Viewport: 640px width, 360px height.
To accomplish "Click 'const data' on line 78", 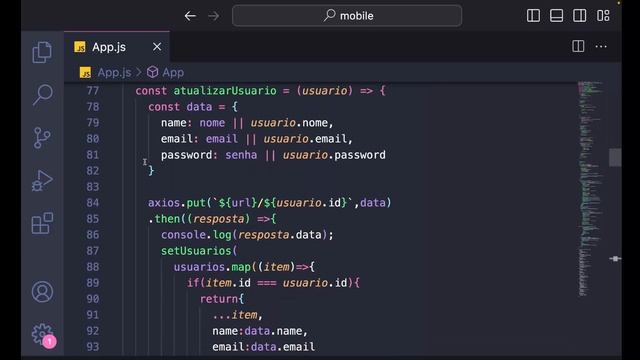I will [x=180, y=107].
